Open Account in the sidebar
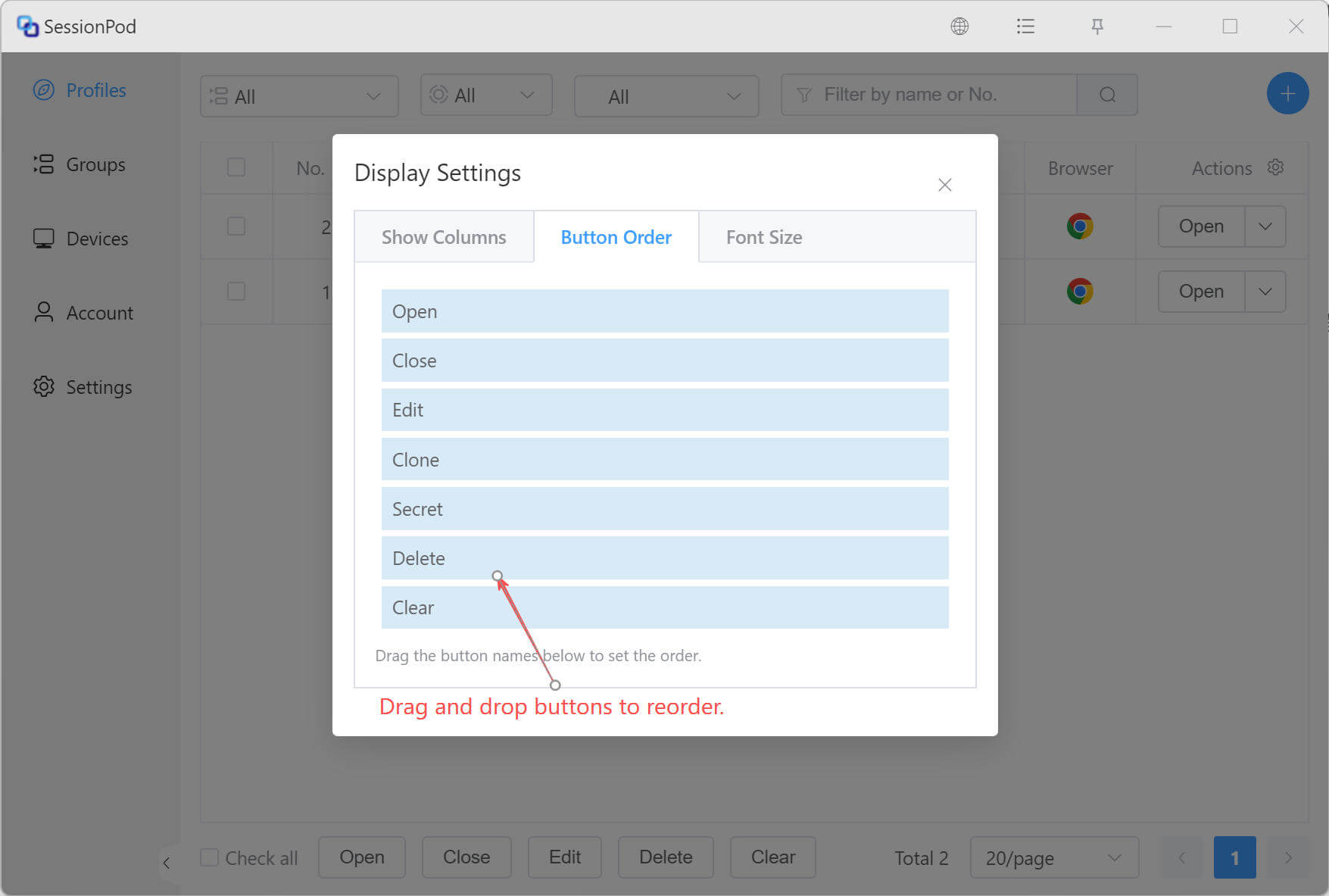 pyautogui.click(x=83, y=313)
